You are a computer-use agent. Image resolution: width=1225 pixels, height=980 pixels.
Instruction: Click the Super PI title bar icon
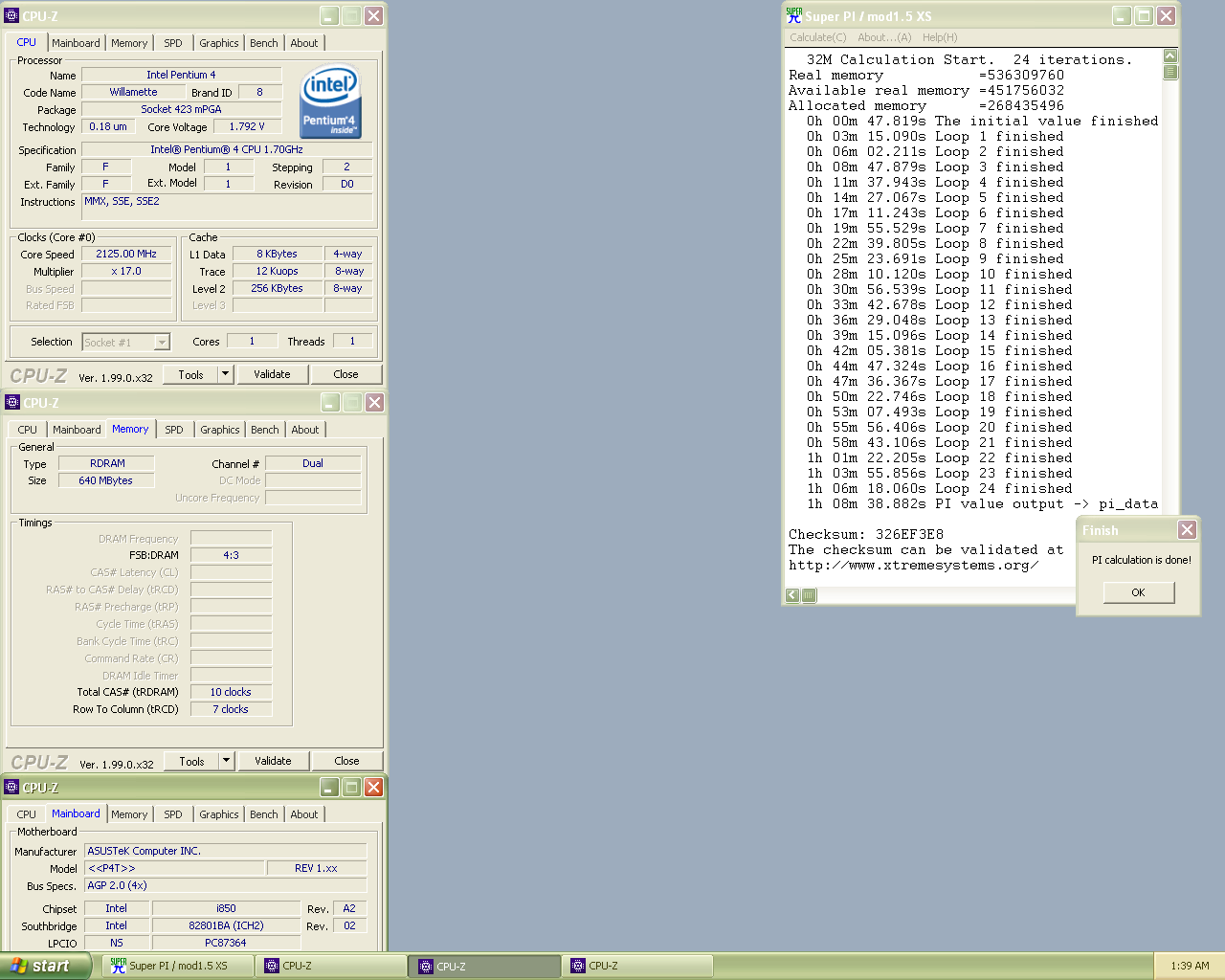[793, 15]
